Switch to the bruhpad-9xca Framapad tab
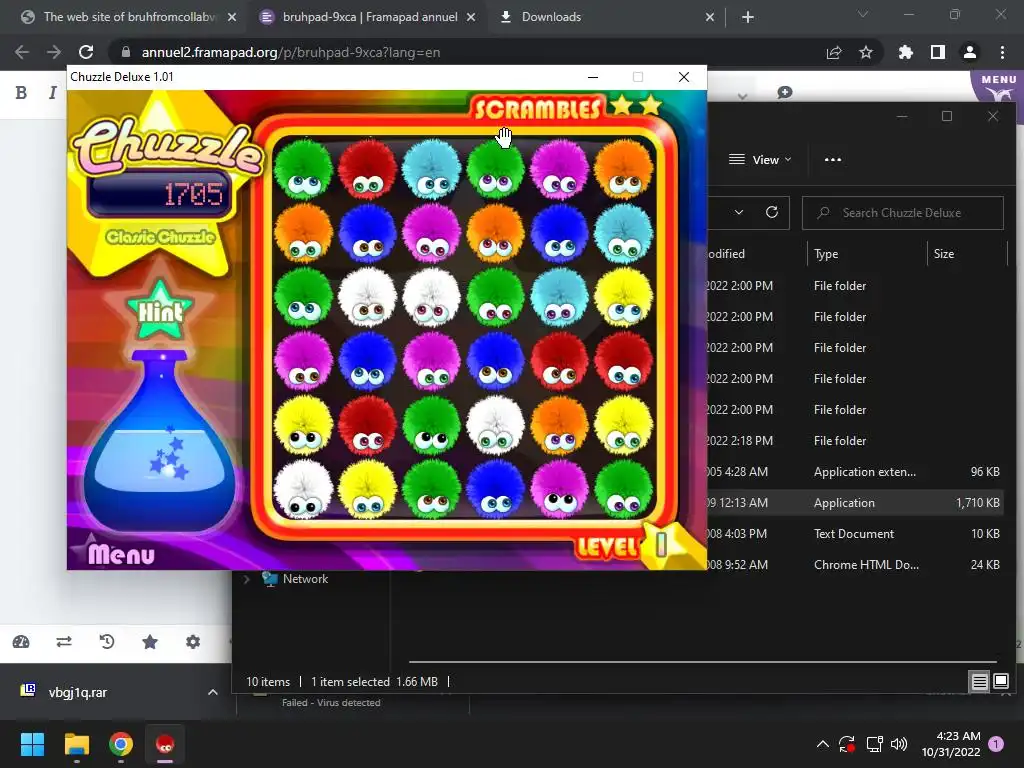This screenshot has height=768, width=1024. pyautogui.click(x=368, y=17)
